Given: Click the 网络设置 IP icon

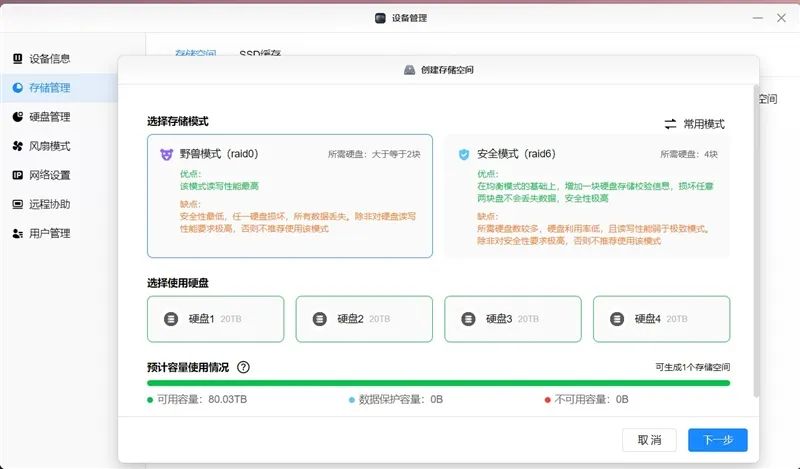Looking at the screenshot, I should (x=17, y=175).
